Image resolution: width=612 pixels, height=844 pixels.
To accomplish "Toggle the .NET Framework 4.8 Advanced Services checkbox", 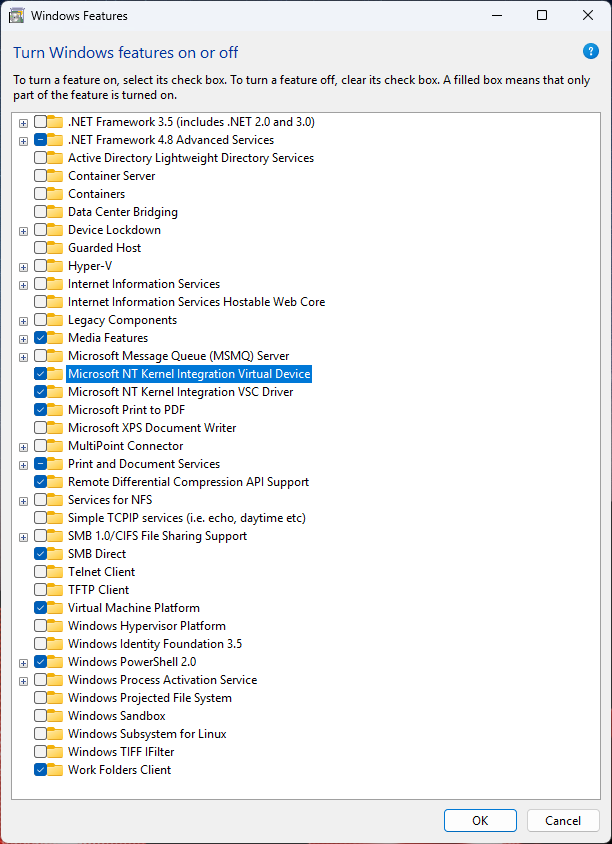I will click(40, 140).
